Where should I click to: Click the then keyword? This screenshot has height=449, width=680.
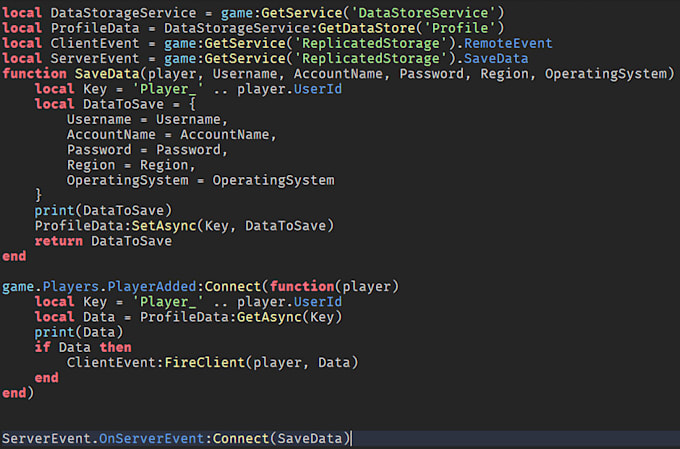(x=115, y=347)
